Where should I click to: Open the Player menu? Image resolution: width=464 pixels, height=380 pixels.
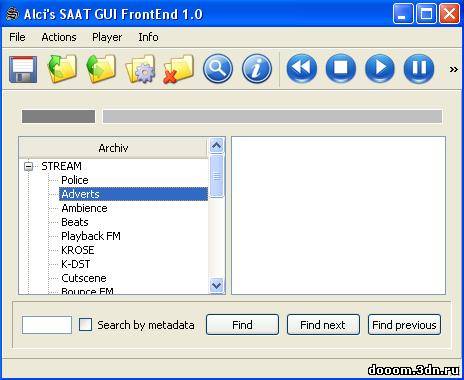(x=107, y=37)
